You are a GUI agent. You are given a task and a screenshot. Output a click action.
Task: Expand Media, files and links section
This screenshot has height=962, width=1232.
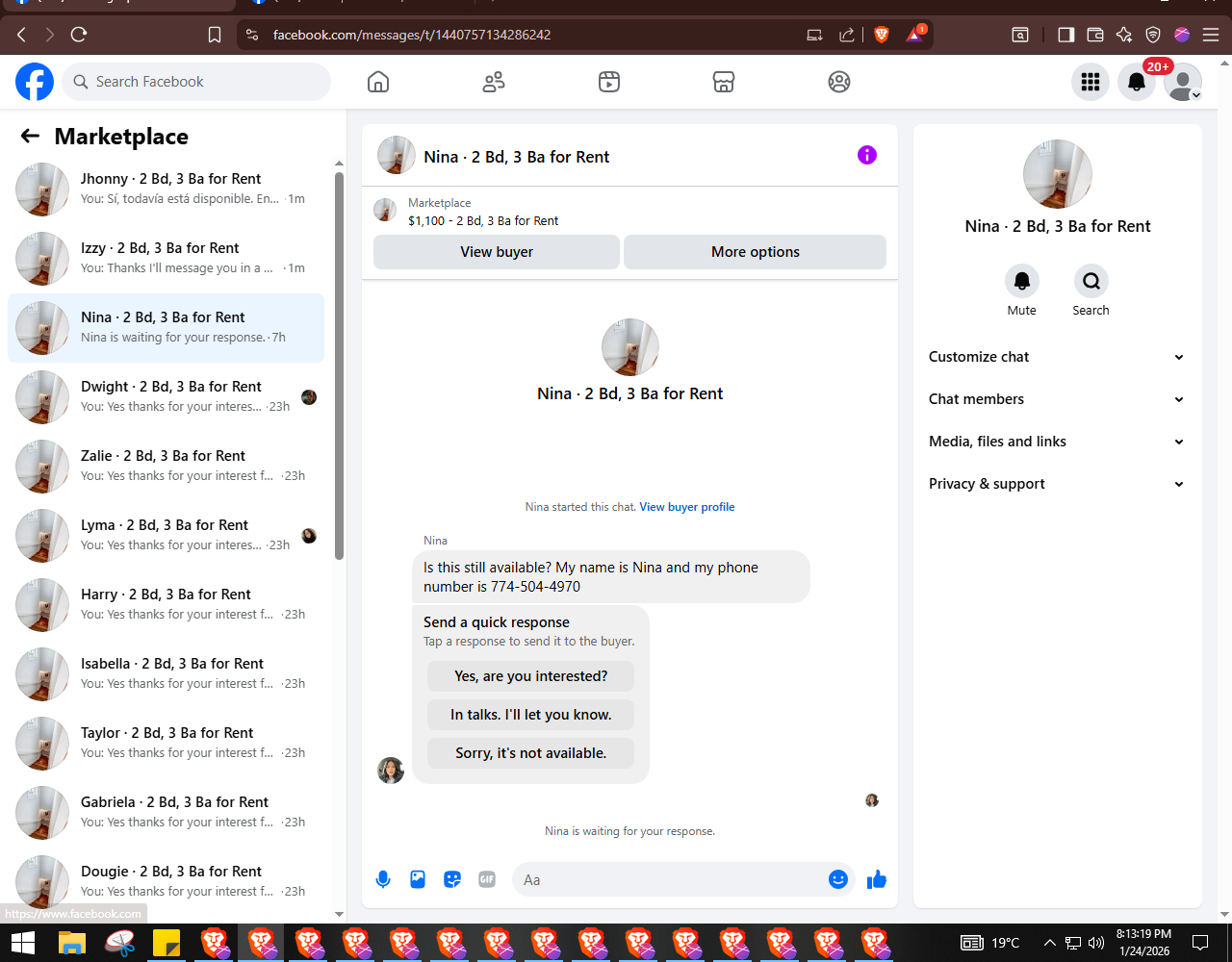point(1057,442)
